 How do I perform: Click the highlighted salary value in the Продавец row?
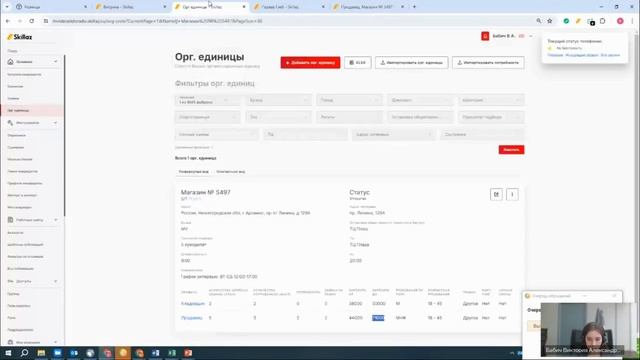pyautogui.click(x=378, y=318)
